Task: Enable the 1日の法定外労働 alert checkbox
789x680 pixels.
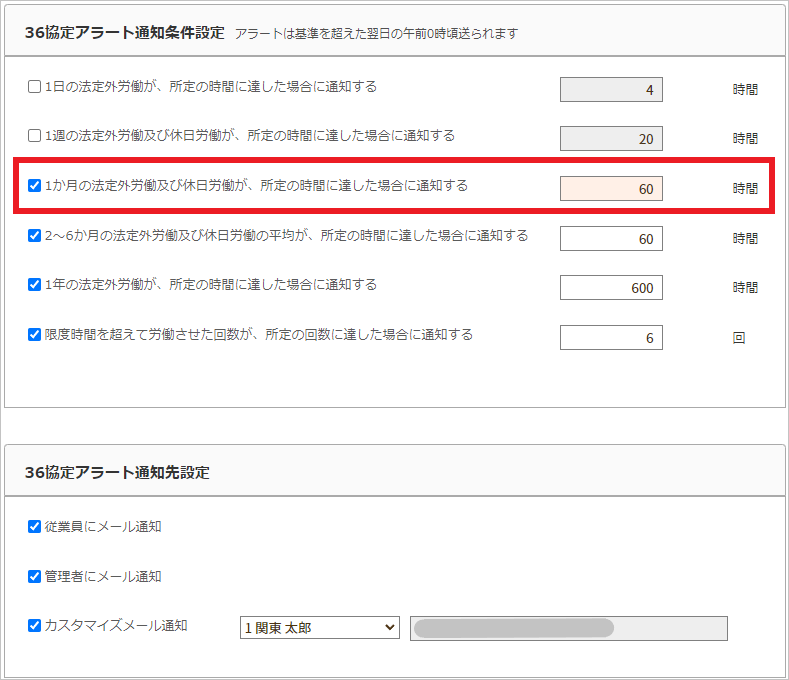Action: click(x=34, y=87)
